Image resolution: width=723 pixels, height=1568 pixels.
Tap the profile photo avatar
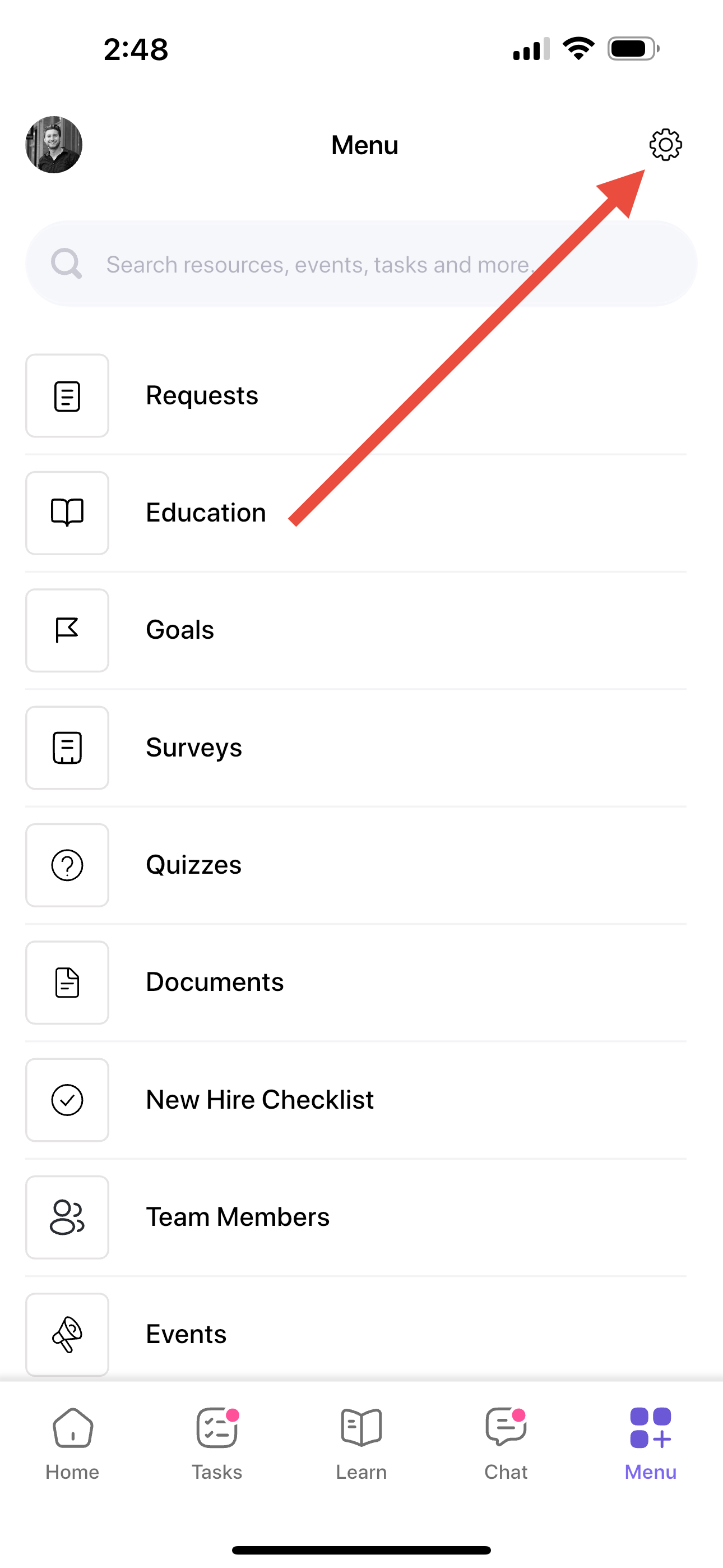[54, 145]
